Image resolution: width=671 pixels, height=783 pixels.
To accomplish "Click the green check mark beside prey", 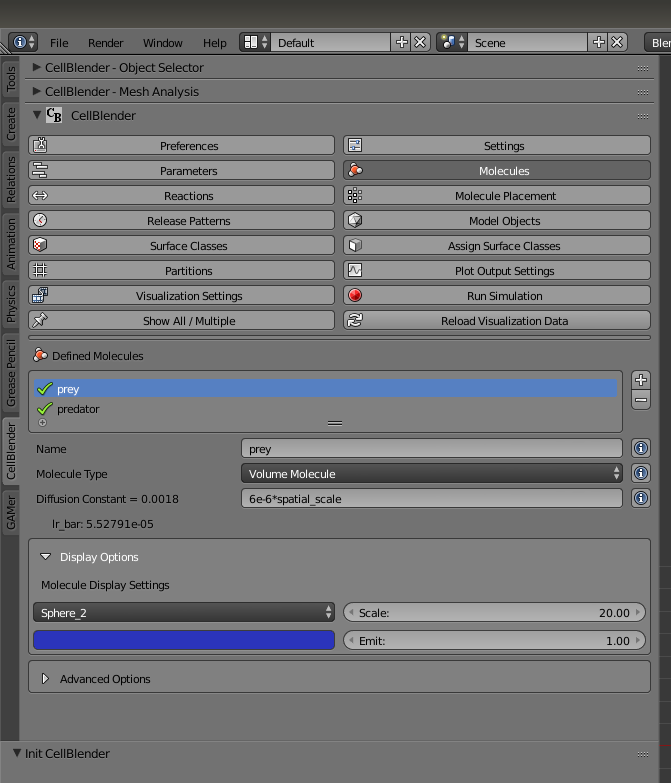I will (x=45, y=389).
